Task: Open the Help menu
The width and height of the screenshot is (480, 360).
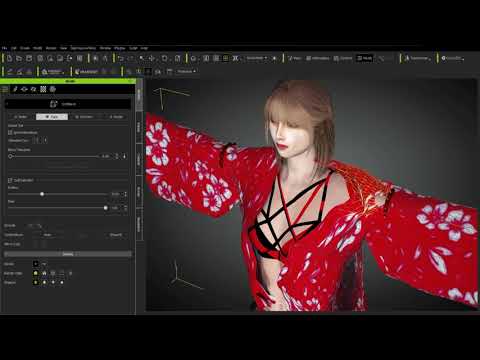Action: click(144, 48)
